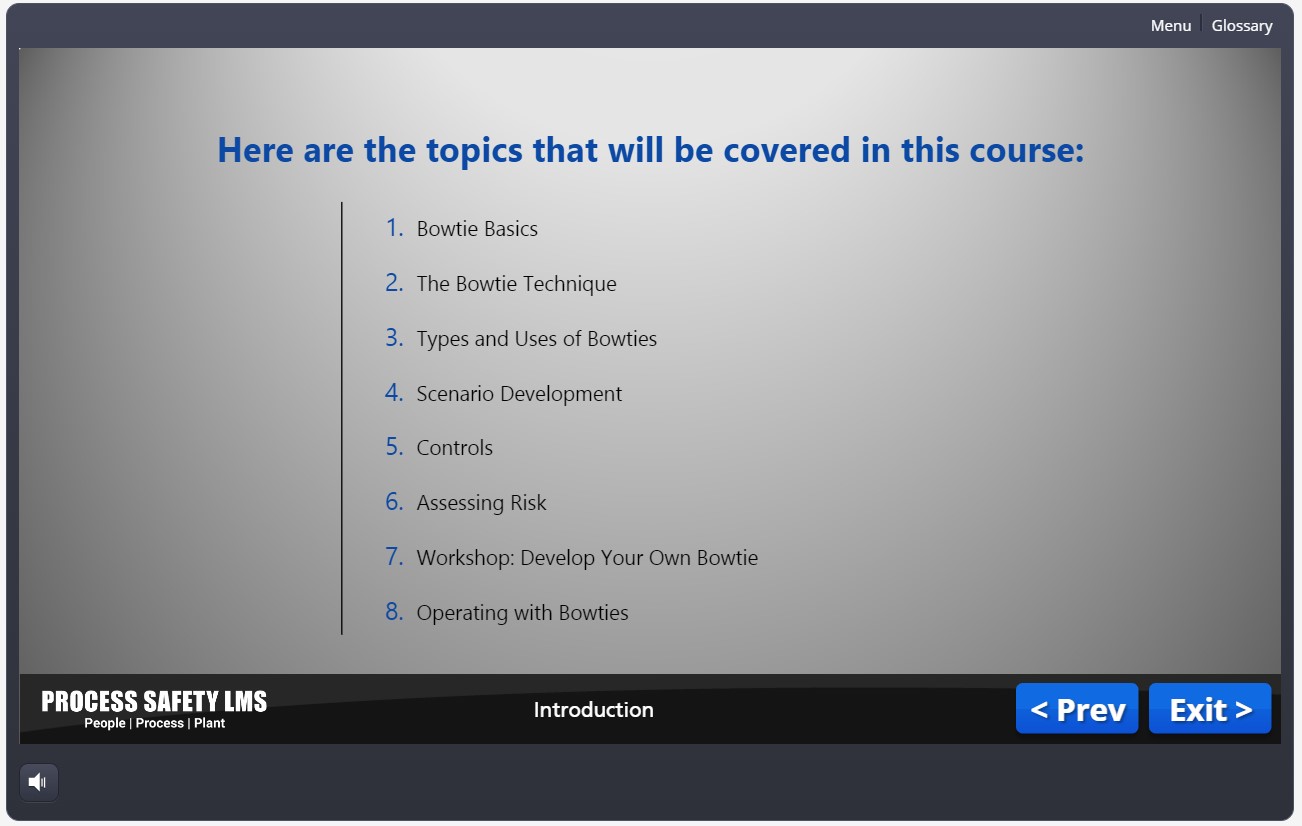The height and width of the screenshot is (826, 1302).
Task: Click Workshop: Develop Your Own Bowtie
Action: [587, 558]
